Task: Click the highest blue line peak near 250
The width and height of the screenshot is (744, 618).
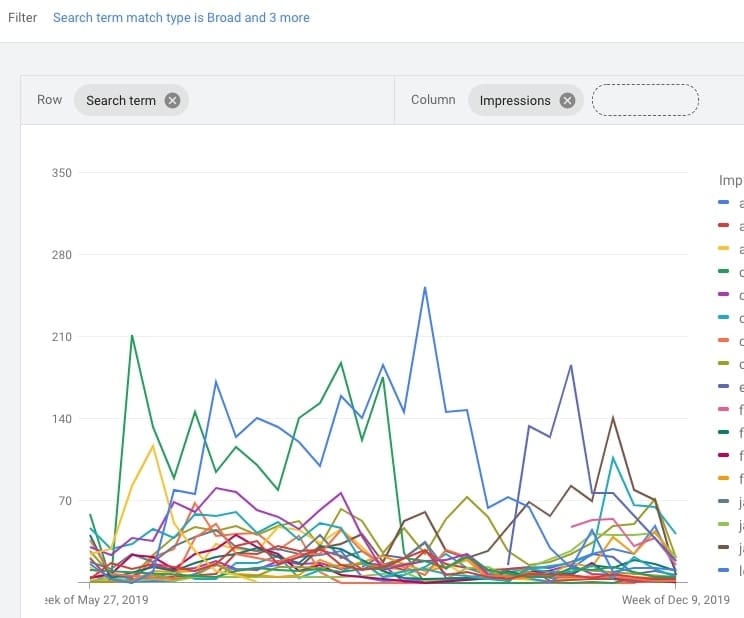Action: click(425, 288)
